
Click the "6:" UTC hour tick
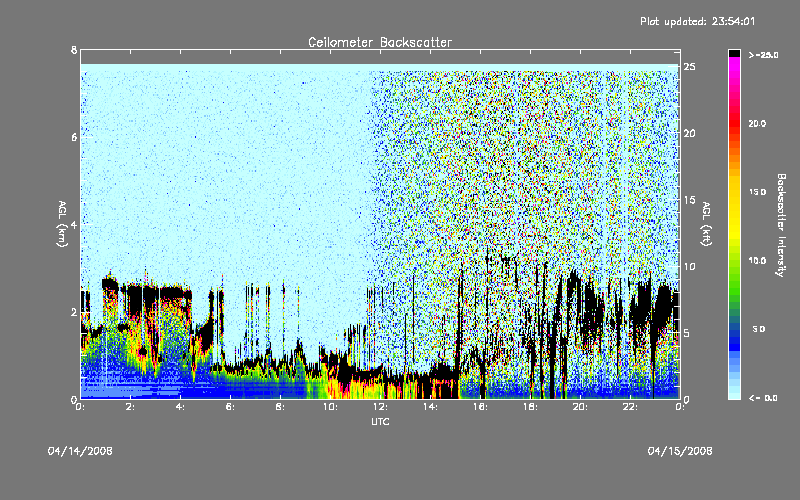(x=230, y=407)
